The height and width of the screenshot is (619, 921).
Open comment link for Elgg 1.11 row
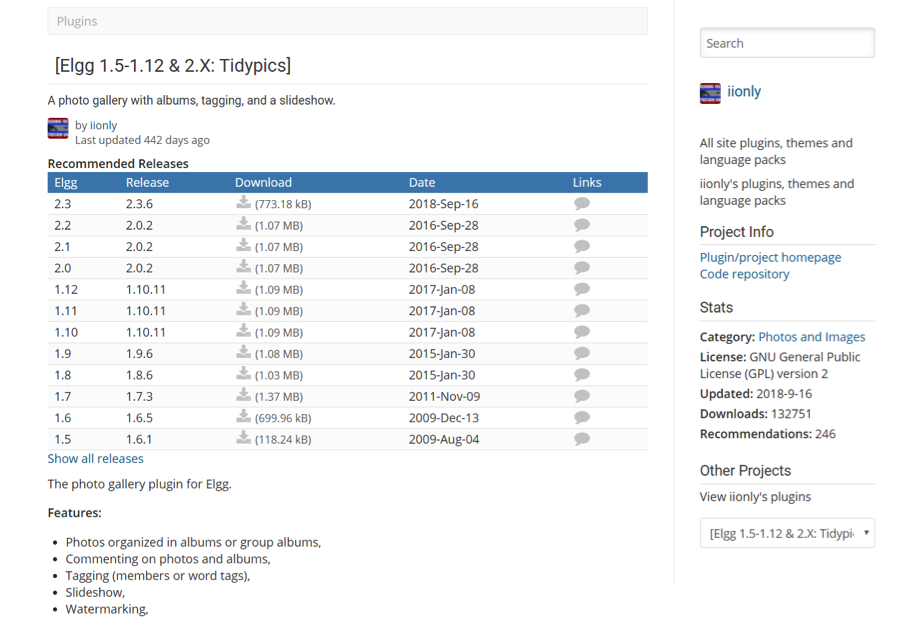(582, 310)
